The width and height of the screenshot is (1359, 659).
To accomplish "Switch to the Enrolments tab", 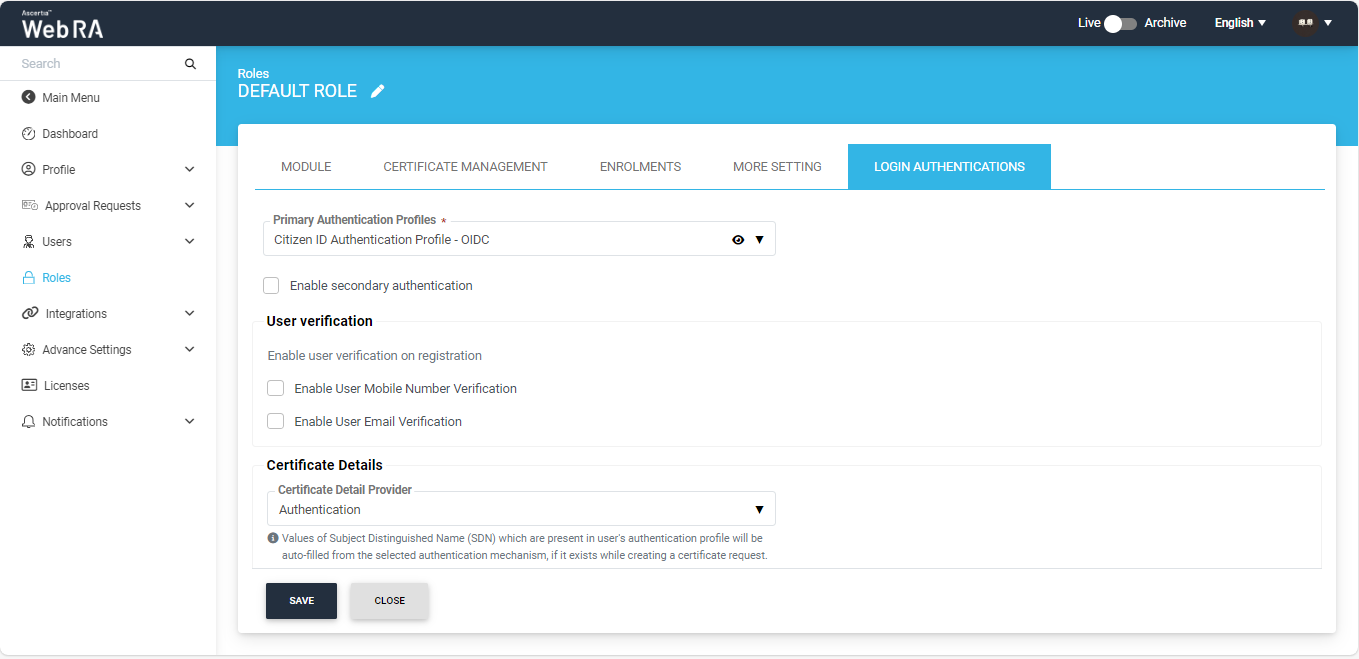I will tap(640, 167).
